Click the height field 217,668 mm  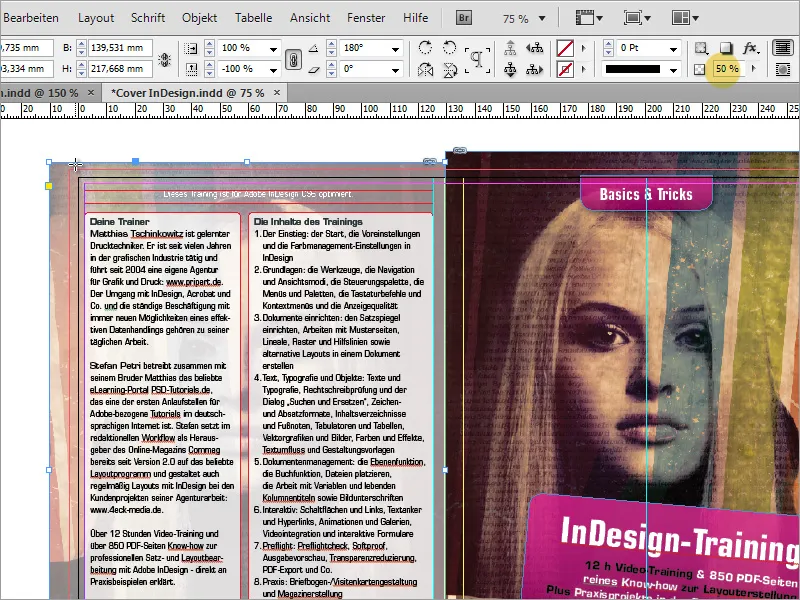[x=120, y=69]
